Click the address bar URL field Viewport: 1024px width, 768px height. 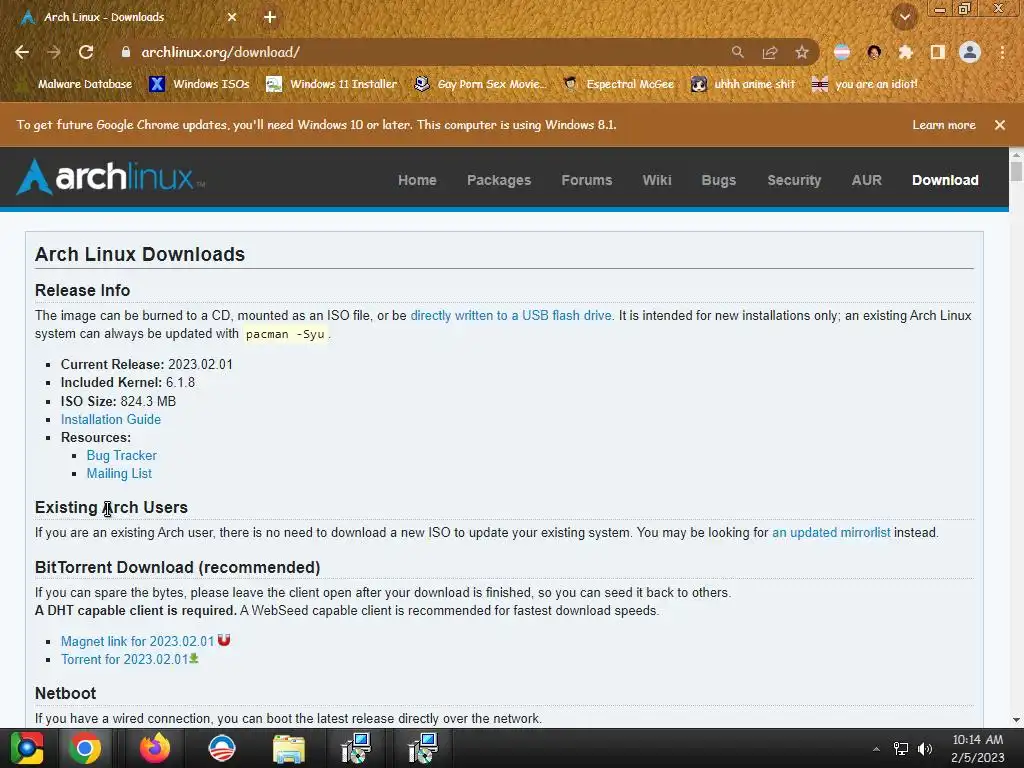coord(418,52)
